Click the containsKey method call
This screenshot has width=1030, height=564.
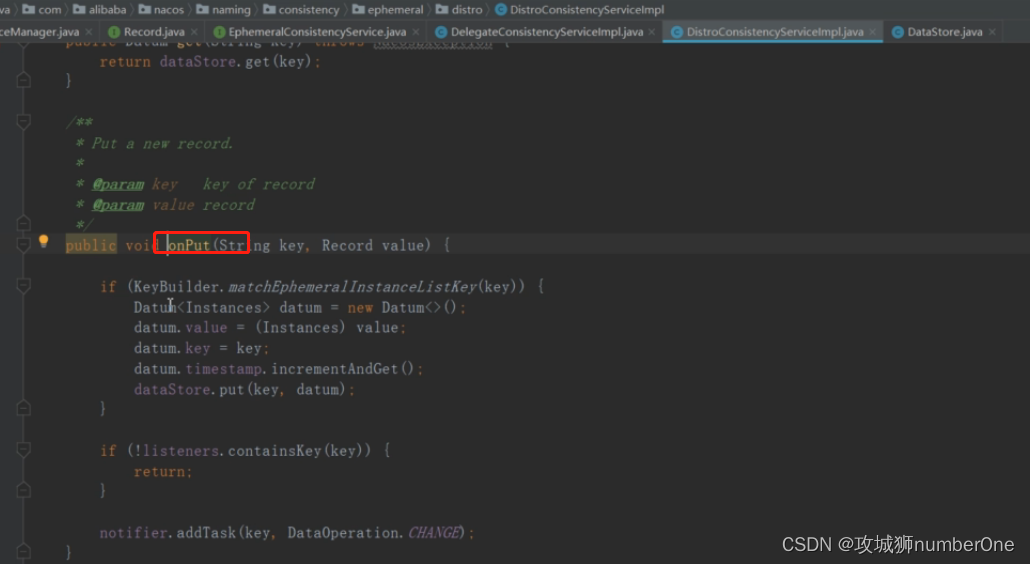pos(275,450)
